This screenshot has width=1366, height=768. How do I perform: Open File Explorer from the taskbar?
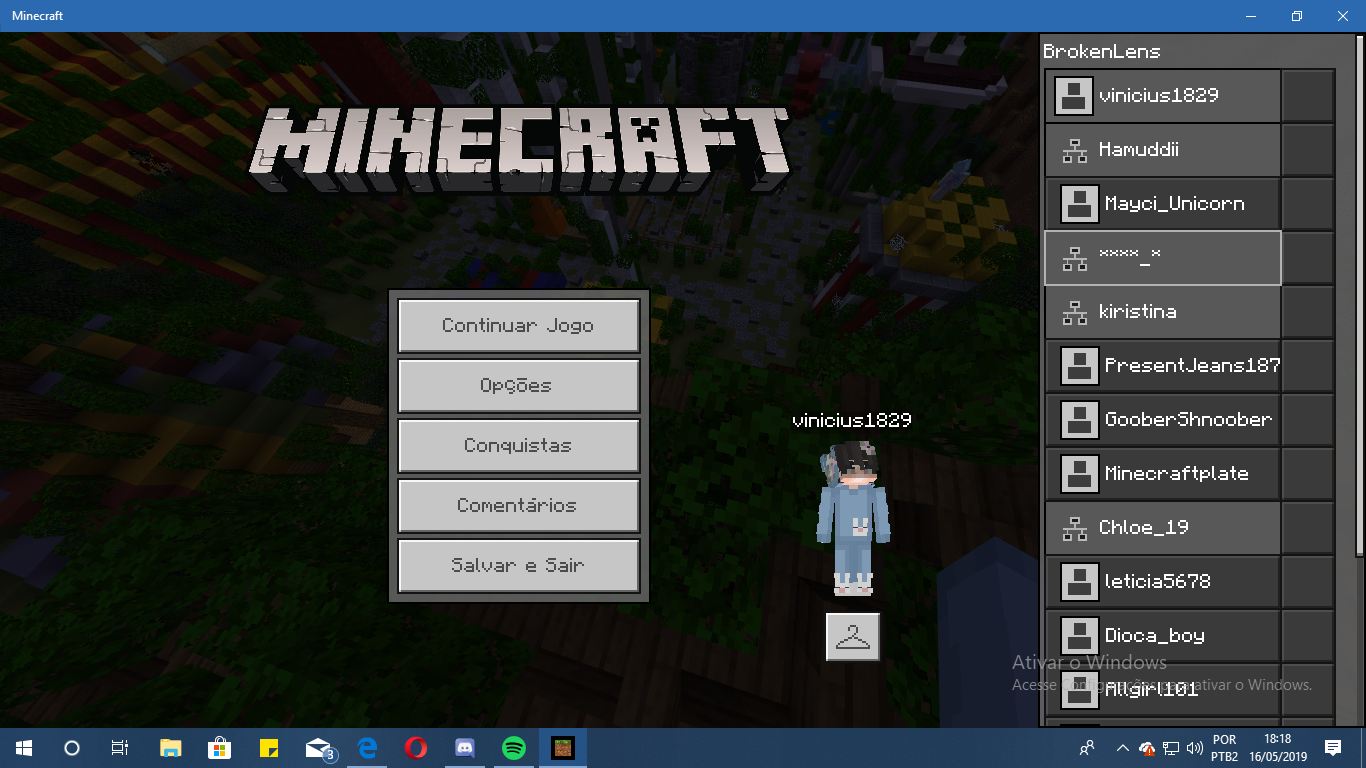171,748
